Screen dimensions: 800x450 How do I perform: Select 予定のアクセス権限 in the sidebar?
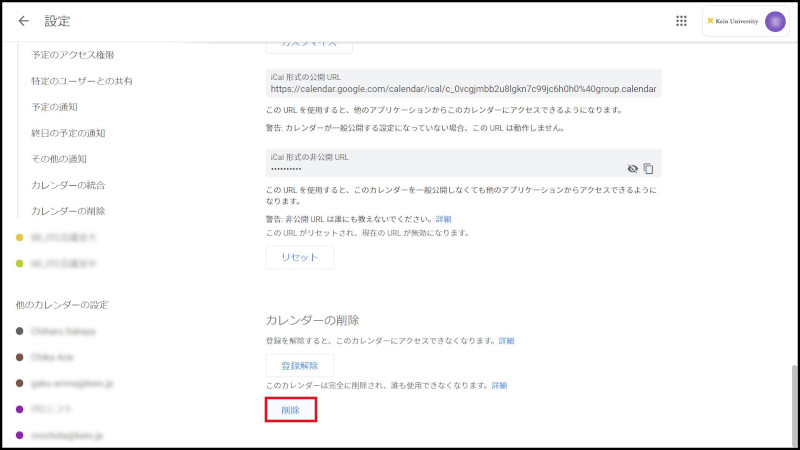[x=72, y=55]
